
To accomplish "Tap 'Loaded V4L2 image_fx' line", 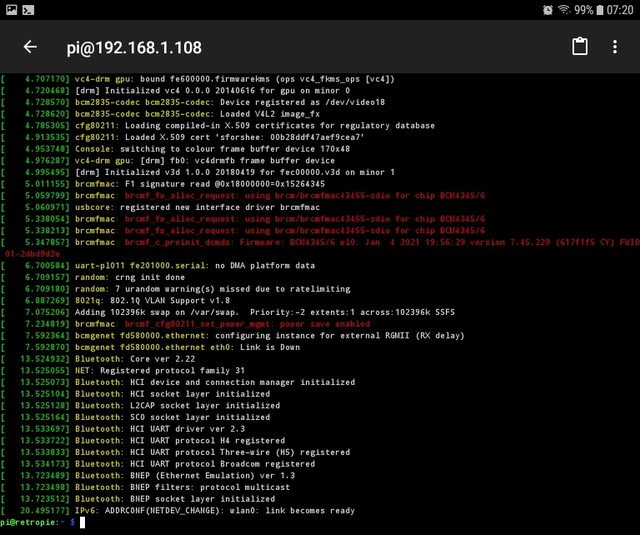I will pos(160,114).
